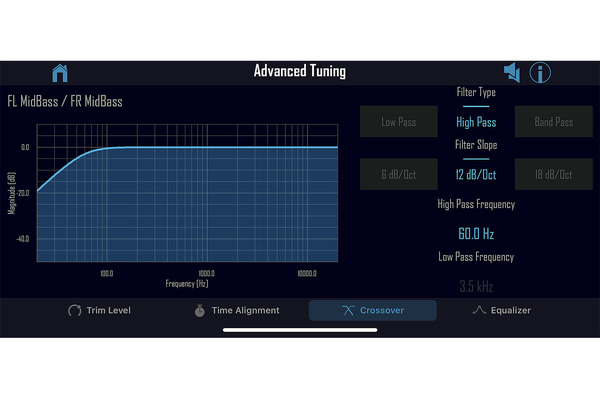Mute audio with the speaker icon
Screen dimensions: 600x399
point(512,72)
